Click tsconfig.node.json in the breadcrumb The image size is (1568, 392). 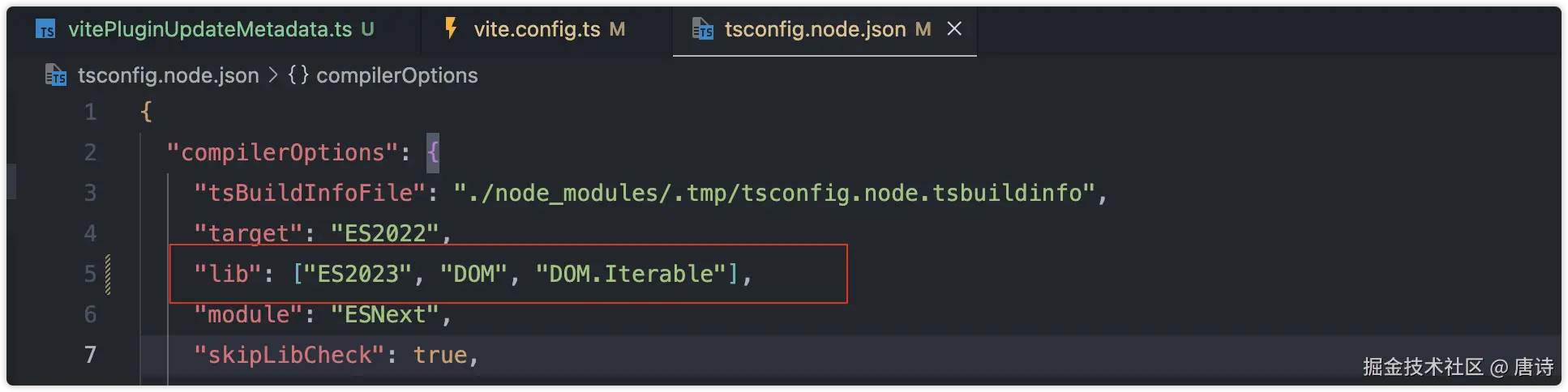(x=168, y=75)
